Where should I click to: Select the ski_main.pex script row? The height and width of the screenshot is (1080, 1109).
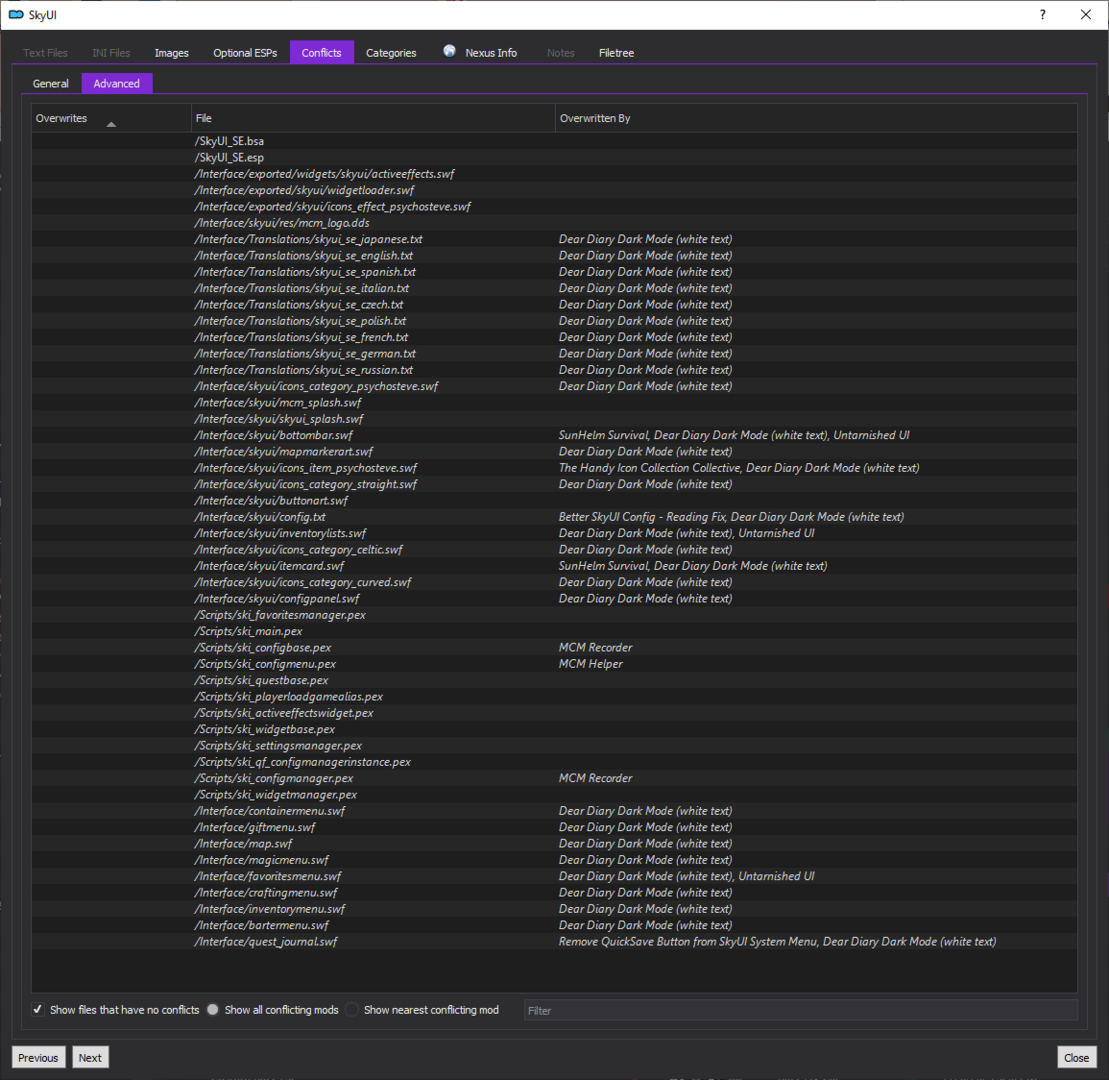click(x=554, y=631)
